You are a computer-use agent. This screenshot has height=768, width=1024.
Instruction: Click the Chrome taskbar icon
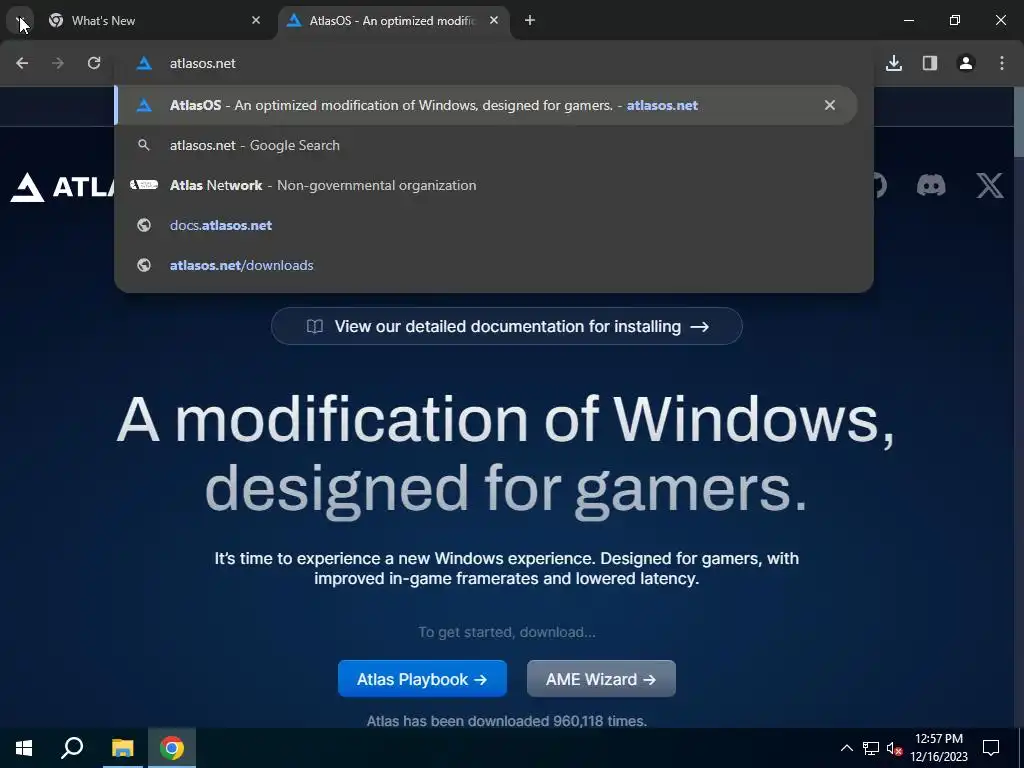pyautogui.click(x=172, y=748)
